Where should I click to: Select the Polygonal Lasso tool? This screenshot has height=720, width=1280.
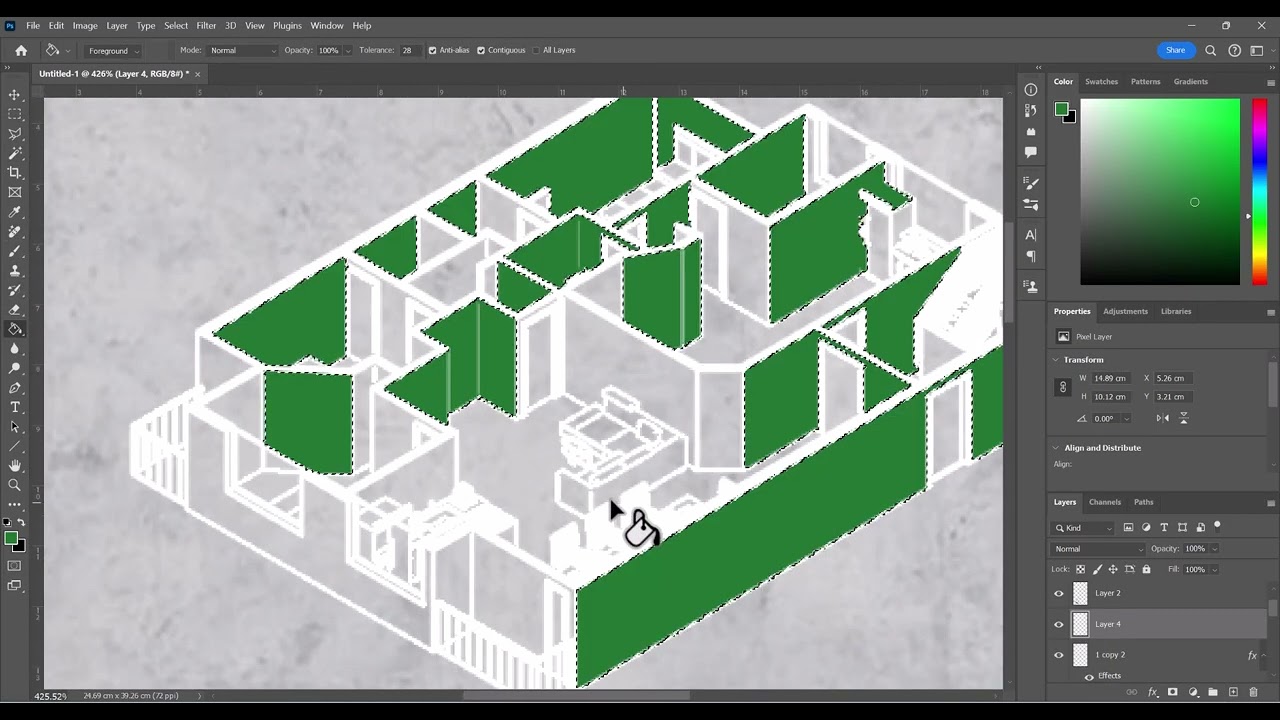(15, 134)
